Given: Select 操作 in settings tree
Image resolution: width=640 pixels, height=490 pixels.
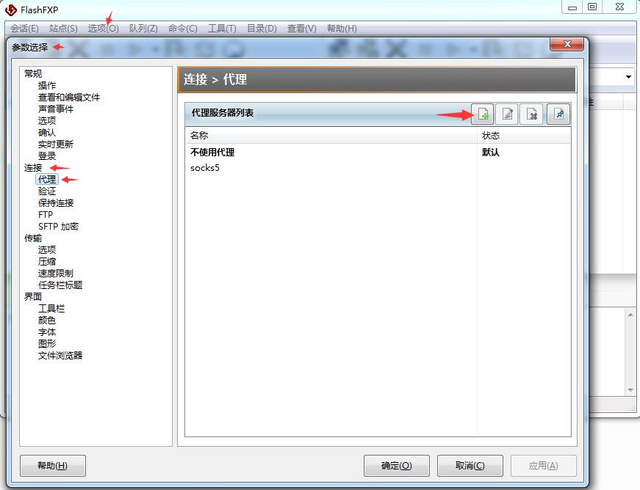Looking at the screenshot, I should click(47, 86).
